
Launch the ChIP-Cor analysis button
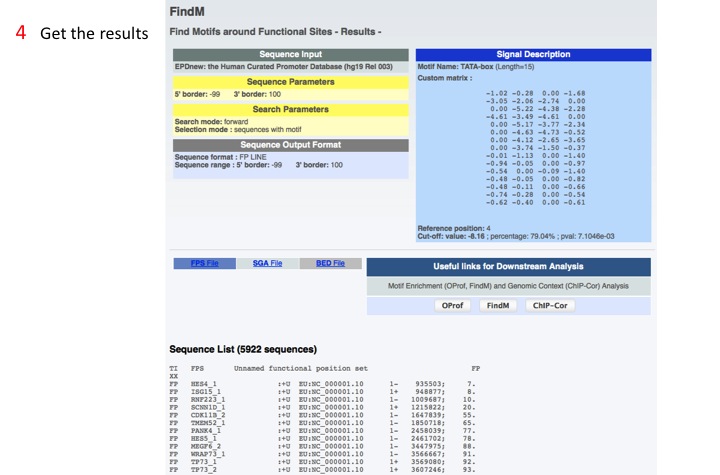[x=552, y=305]
